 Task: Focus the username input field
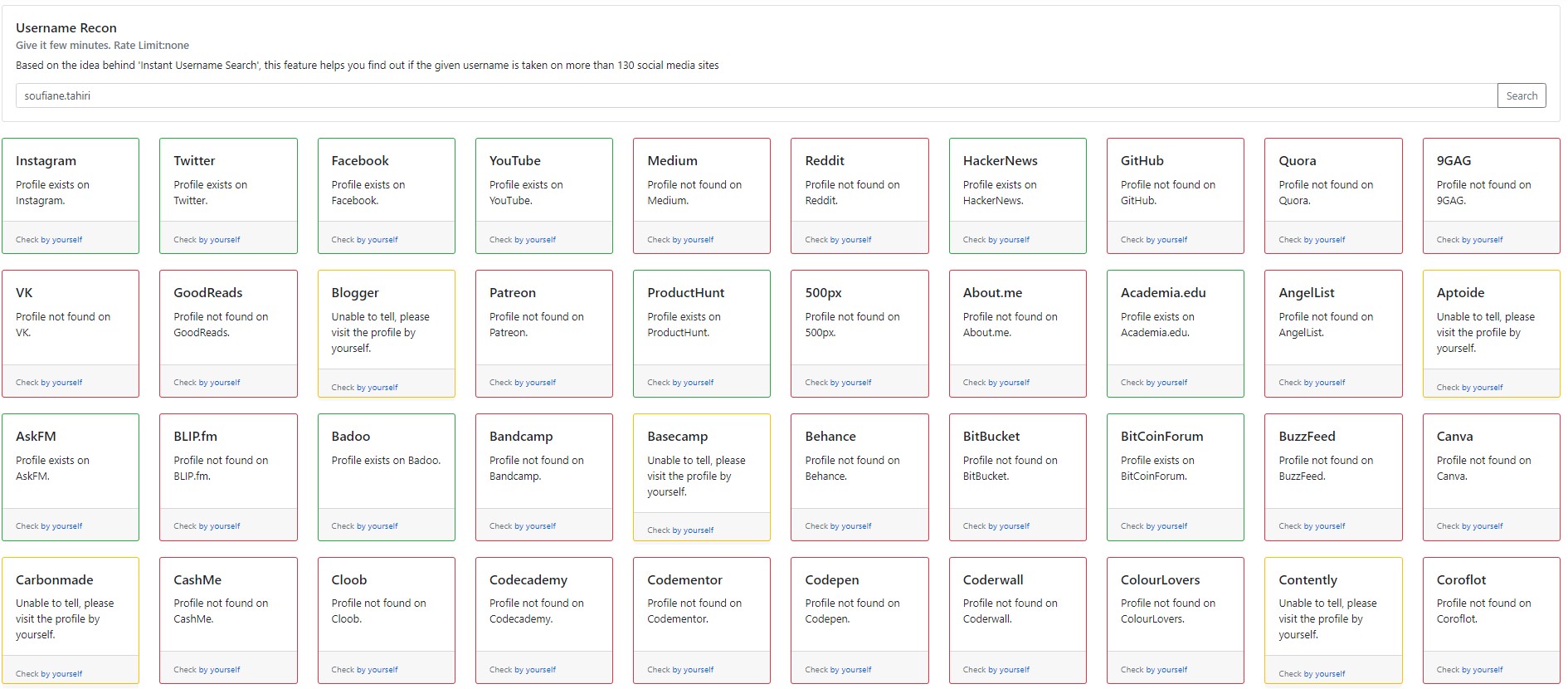point(756,95)
